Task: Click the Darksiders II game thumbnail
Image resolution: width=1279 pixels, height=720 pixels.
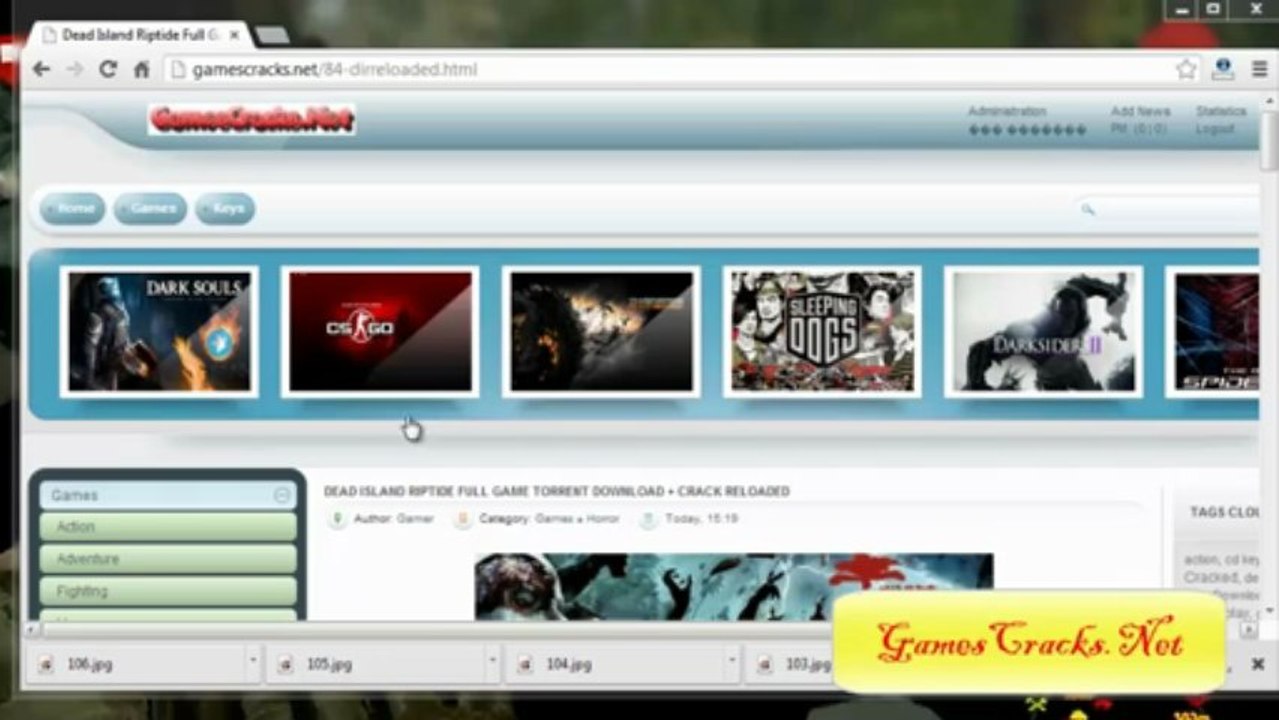Action: [1043, 331]
